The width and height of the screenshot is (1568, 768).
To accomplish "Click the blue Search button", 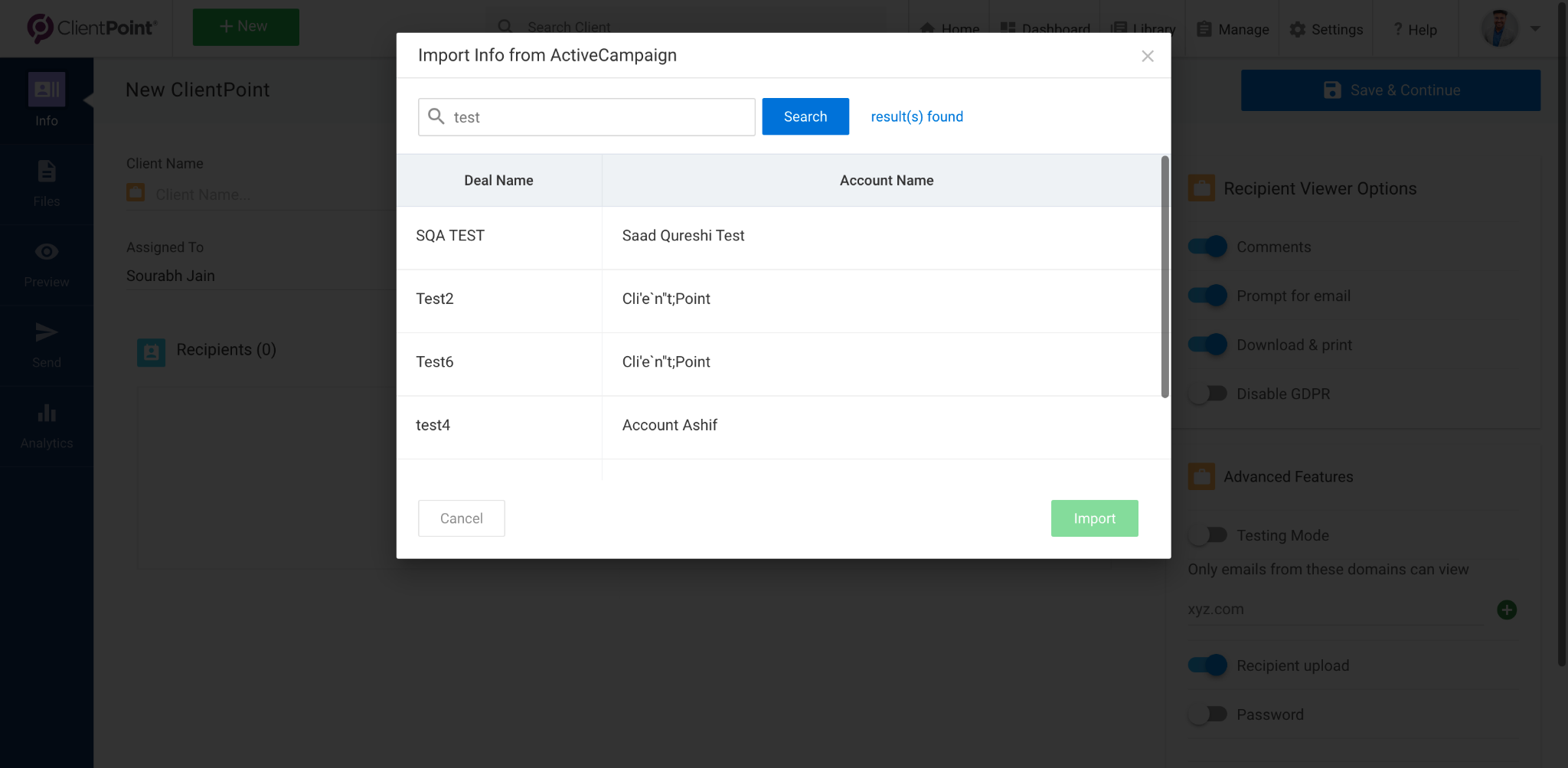I will (805, 116).
